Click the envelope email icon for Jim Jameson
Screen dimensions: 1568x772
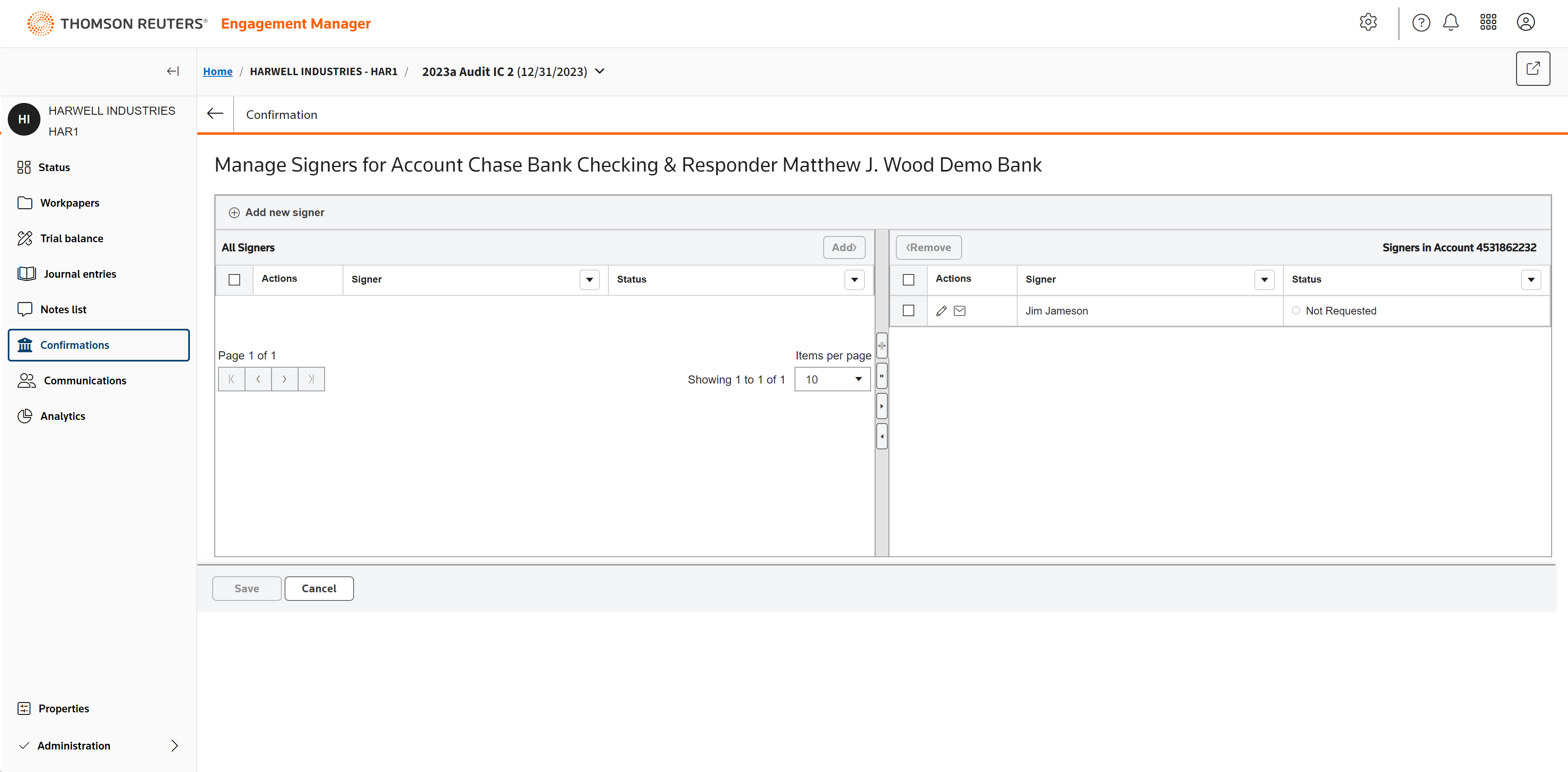(x=960, y=310)
